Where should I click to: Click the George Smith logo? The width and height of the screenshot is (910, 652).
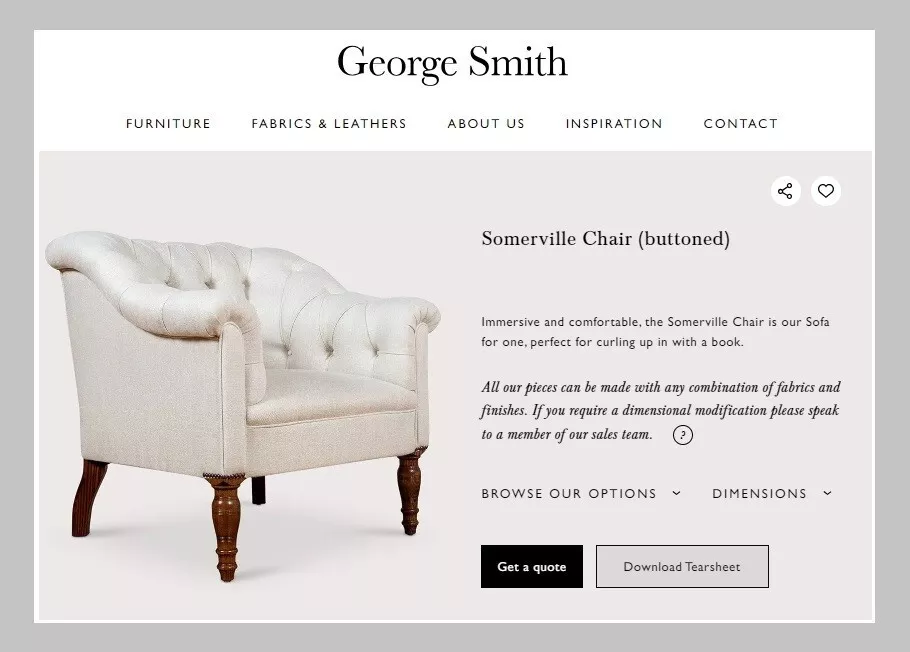452,63
